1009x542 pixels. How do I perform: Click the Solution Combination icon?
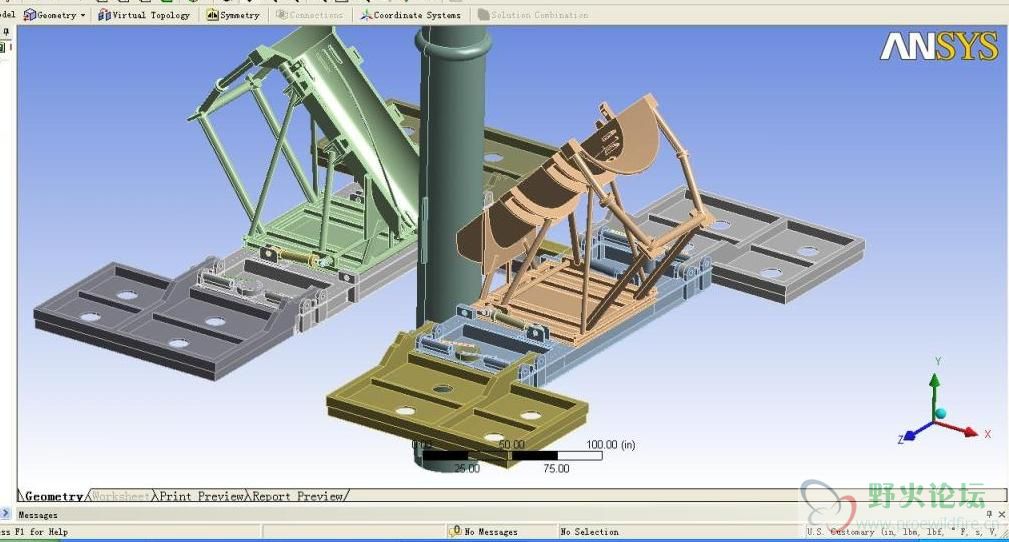click(x=483, y=14)
